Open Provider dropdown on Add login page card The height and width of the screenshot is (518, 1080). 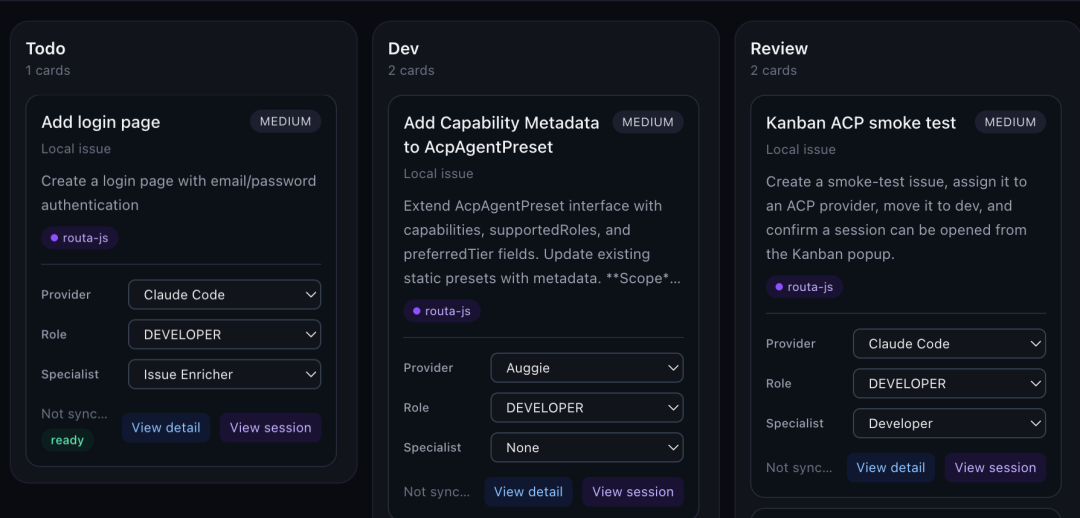point(225,295)
